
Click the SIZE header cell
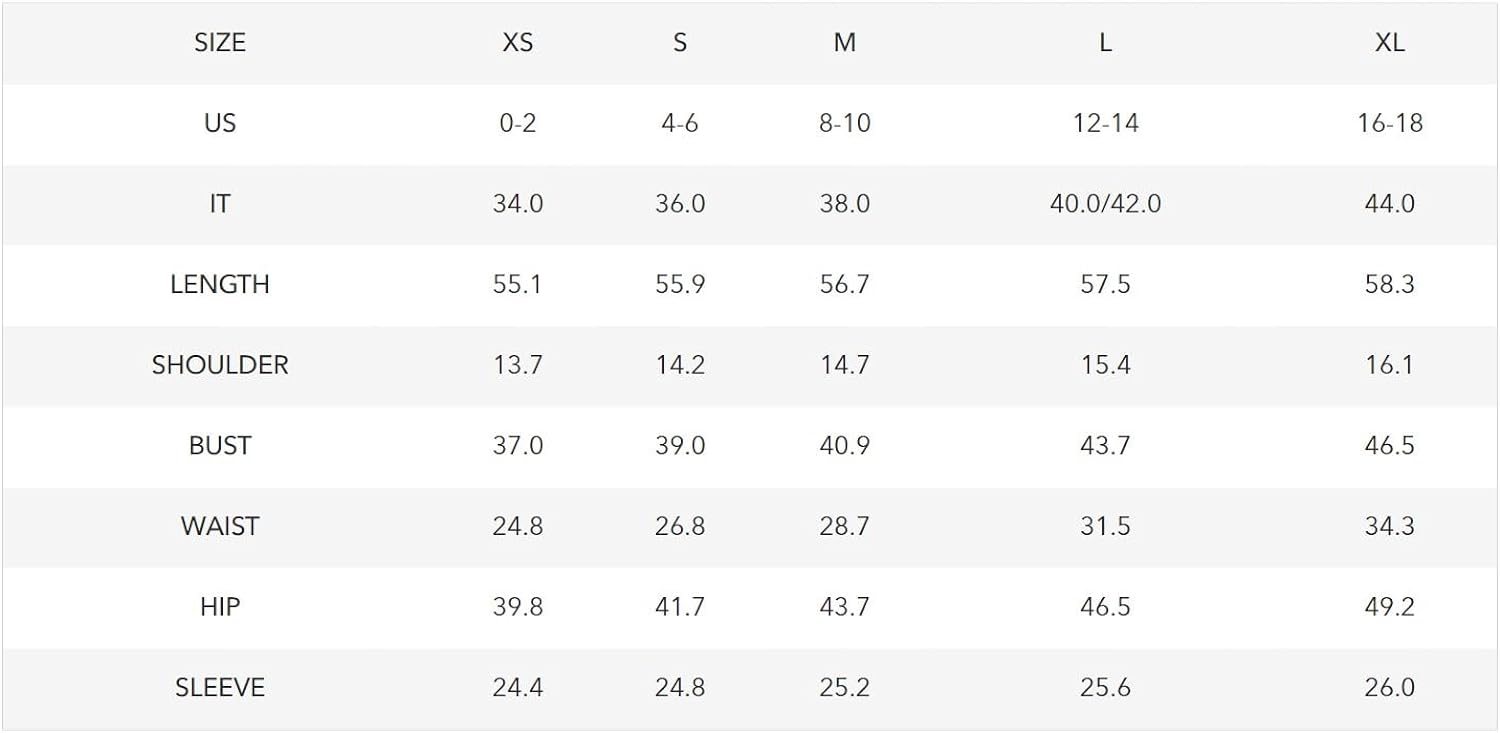click(220, 43)
